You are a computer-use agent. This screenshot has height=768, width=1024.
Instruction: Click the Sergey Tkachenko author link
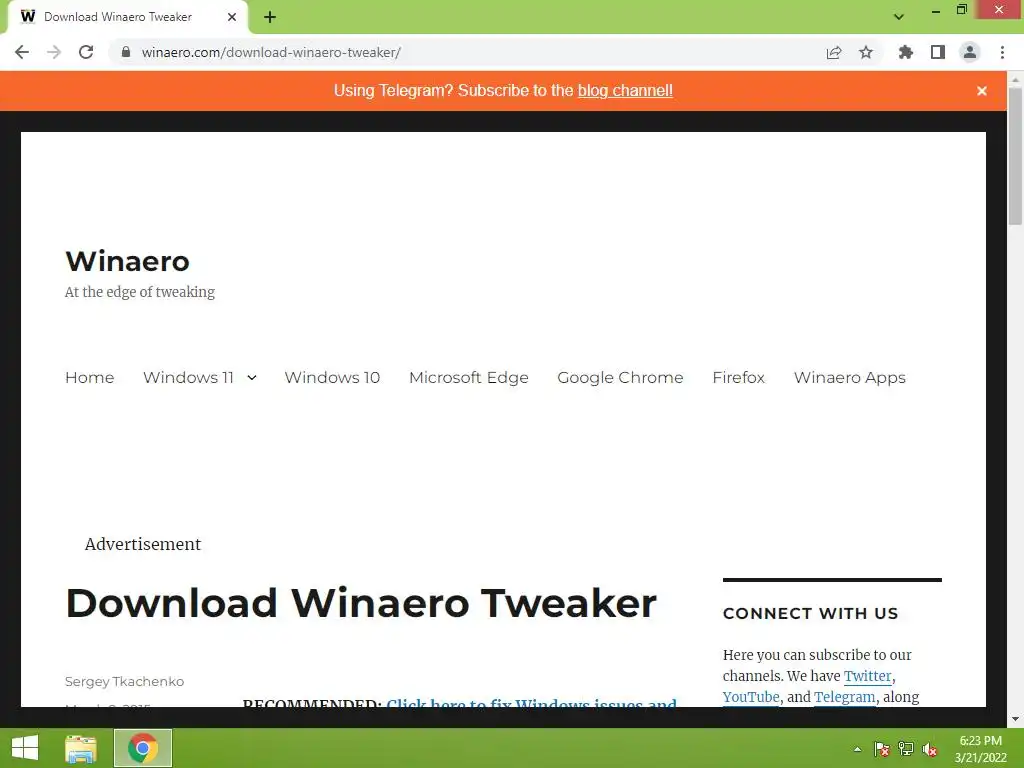[x=124, y=681]
